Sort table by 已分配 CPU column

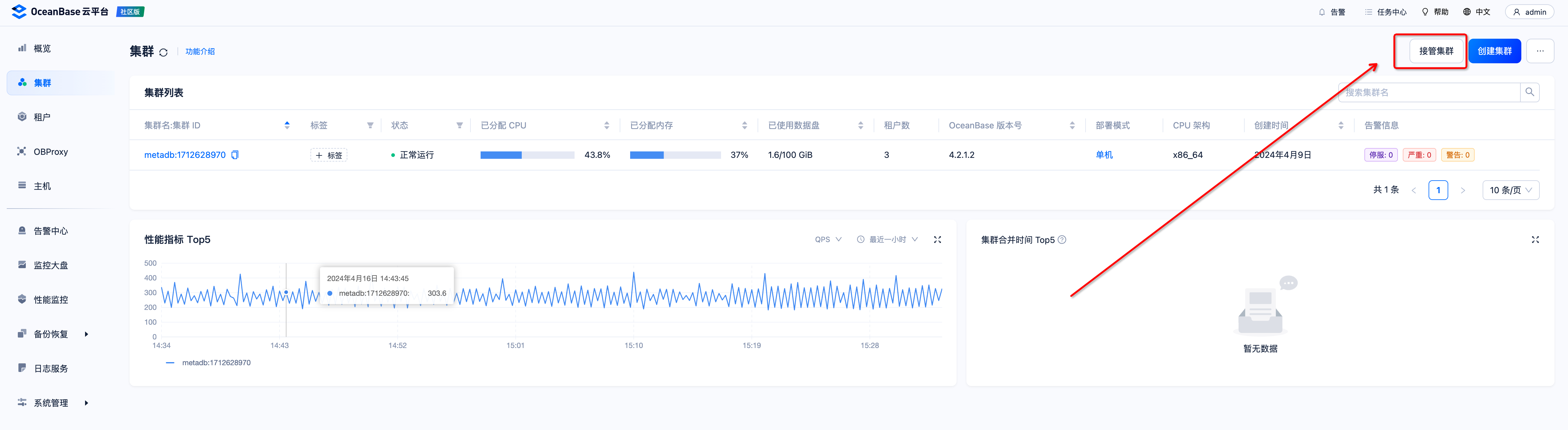click(606, 125)
